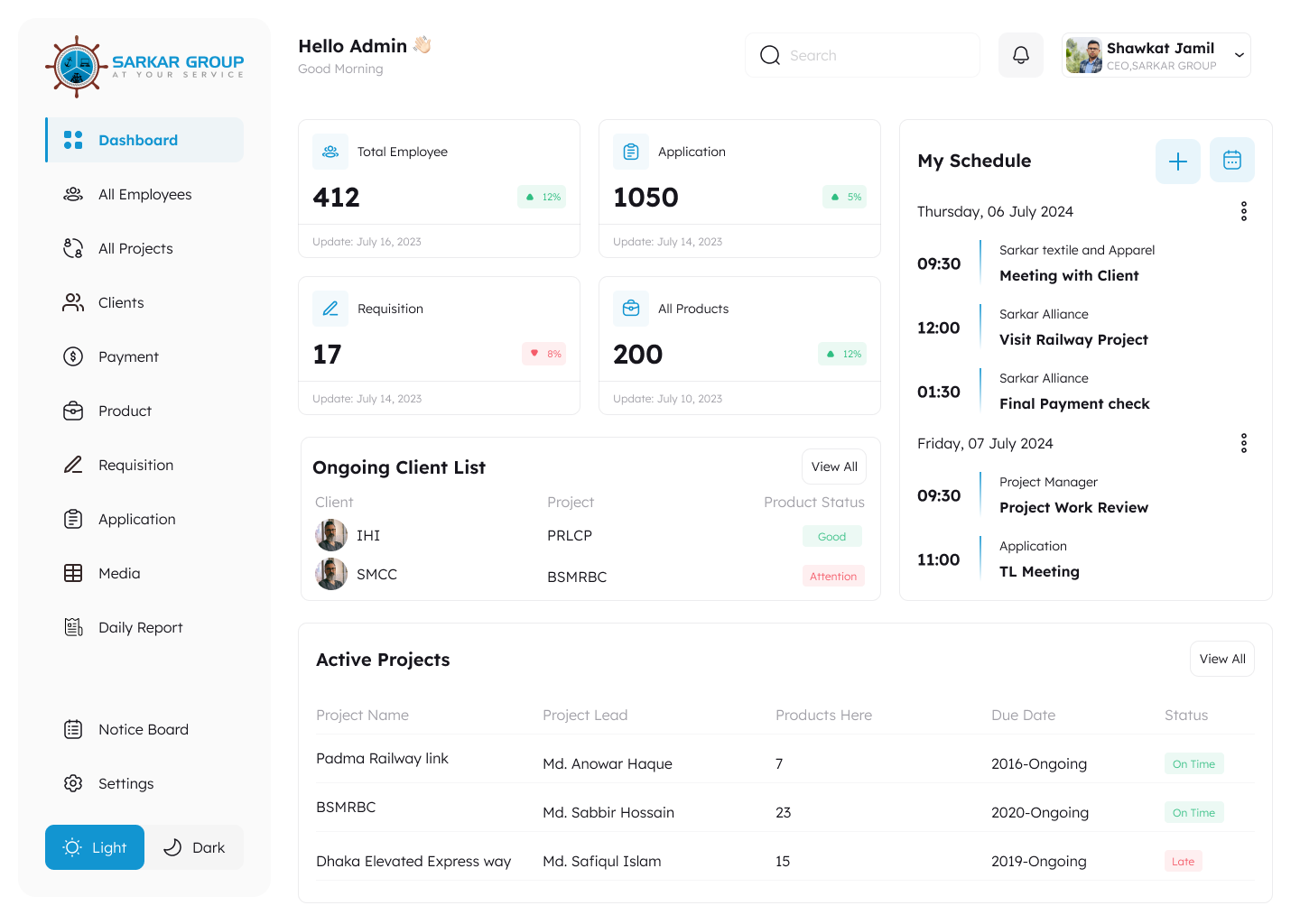The image size is (1300, 924).
Task: Open the Payment section
Action: pyautogui.click(x=145, y=356)
